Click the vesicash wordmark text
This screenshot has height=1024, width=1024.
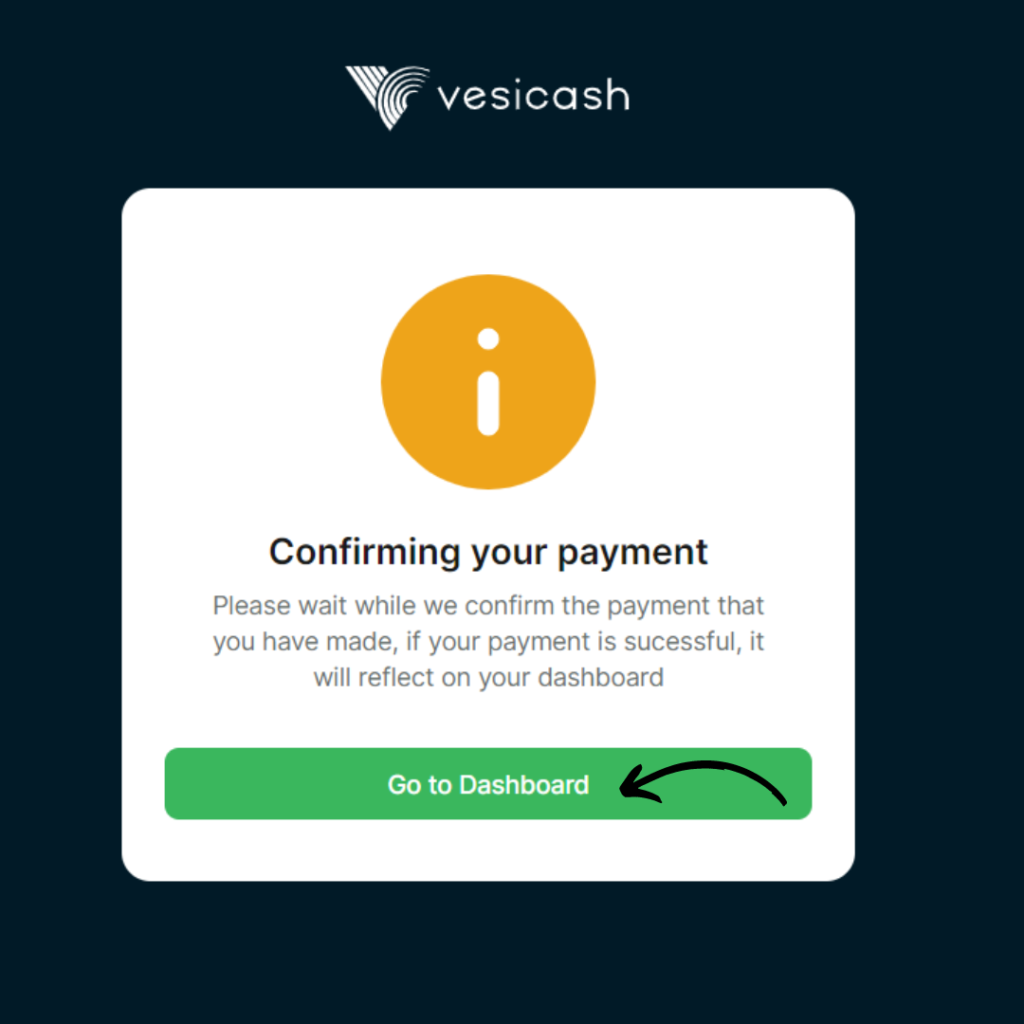pyautogui.click(x=534, y=95)
